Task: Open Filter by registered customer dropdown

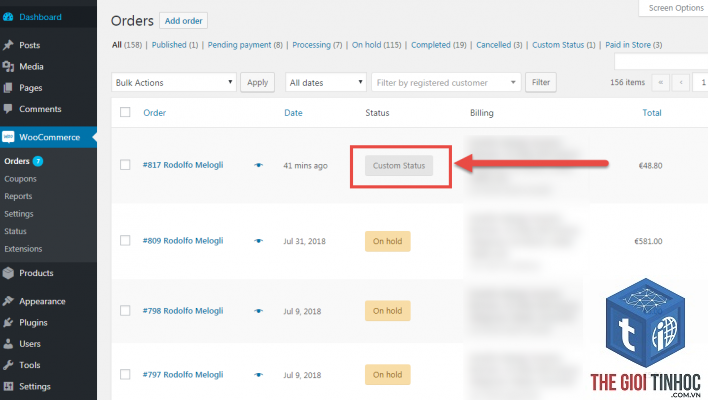Action: (x=446, y=82)
